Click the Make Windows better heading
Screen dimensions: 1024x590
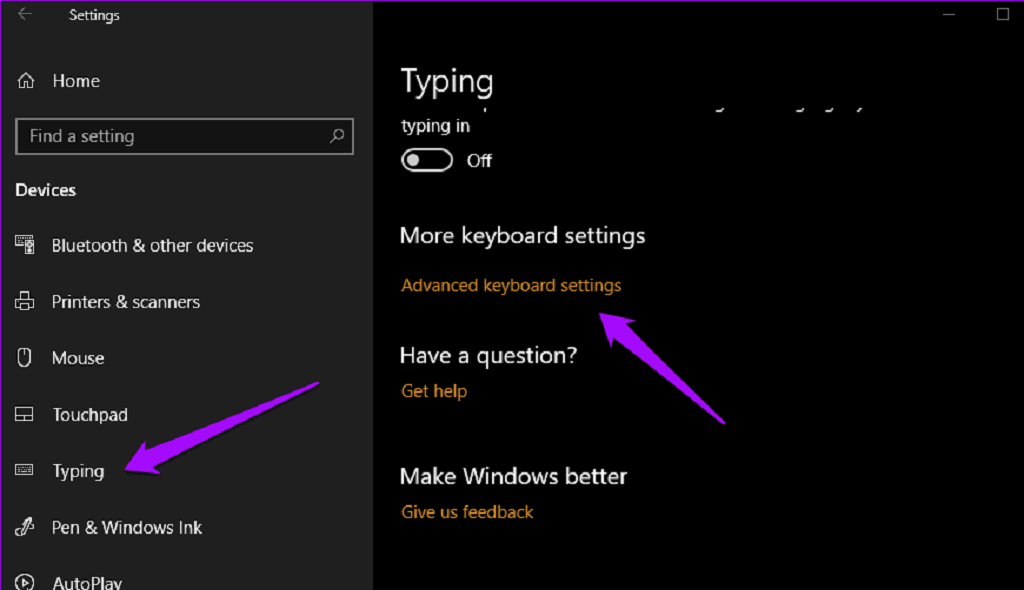[513, 476]
